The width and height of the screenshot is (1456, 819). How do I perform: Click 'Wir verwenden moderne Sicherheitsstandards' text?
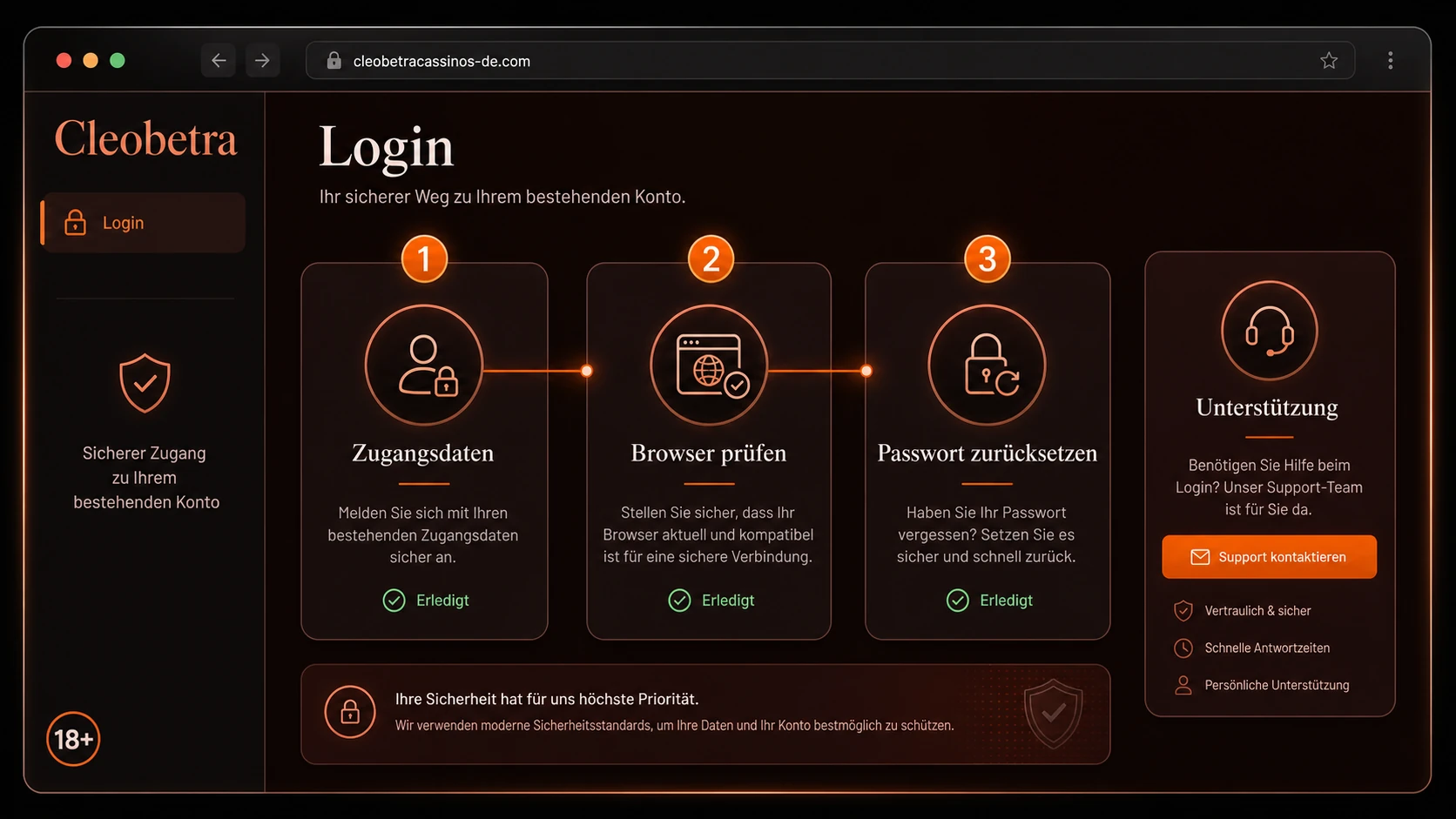pyautogui.click(x=522, y=726)
